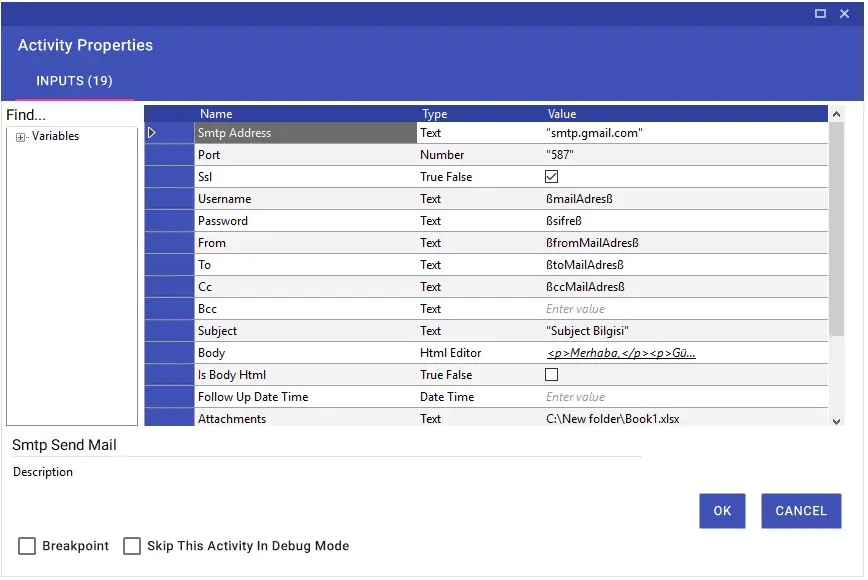Select the Port value cell showing 587
This screenshot has width=868, height=580.
coord(685,155)
